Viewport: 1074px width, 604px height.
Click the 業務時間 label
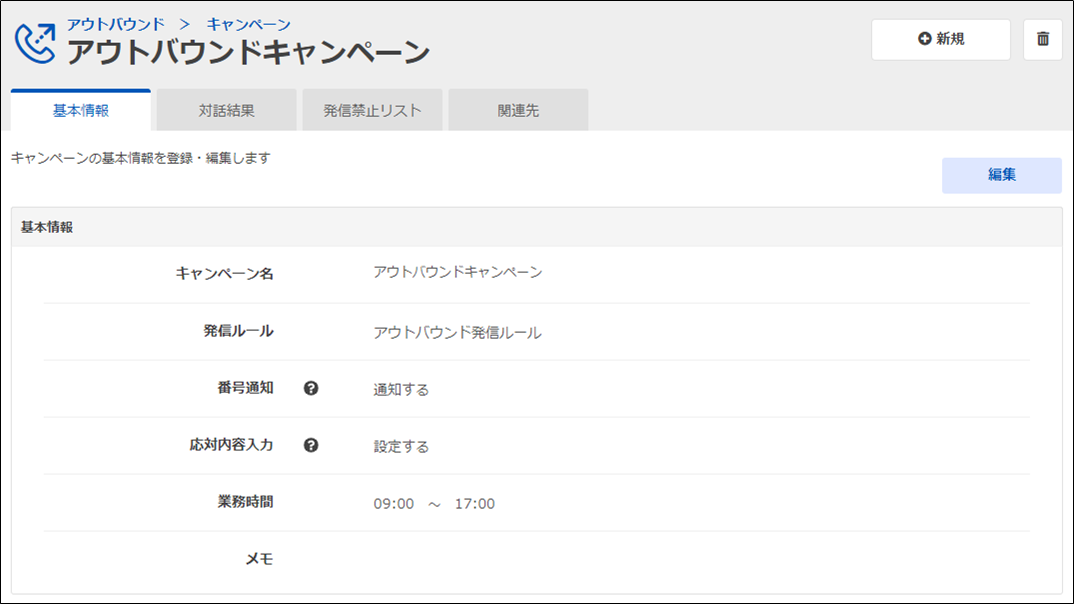tap(246, 501)
